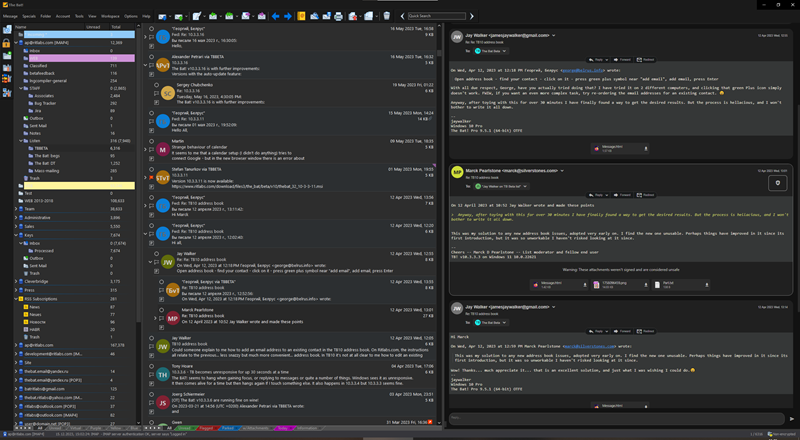Image resolution: width=800 pixels, height=440 pixels.
Task: Expand sender details chevron for Marck Pearlstone
Action: click(562, 171)
